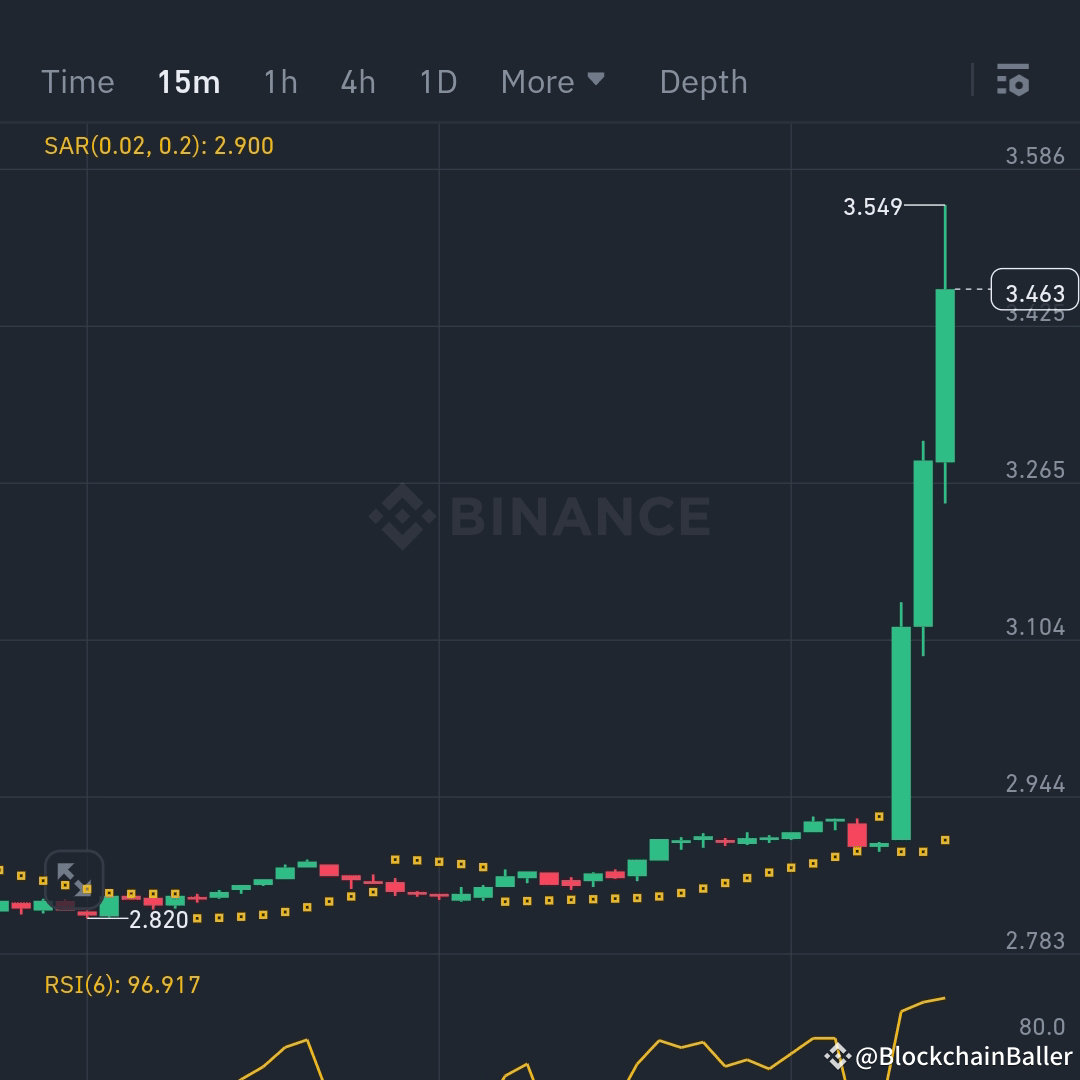1080x1080 pixels.
Task: Reselect the 15m timeframe
Action: click(189, 82)
